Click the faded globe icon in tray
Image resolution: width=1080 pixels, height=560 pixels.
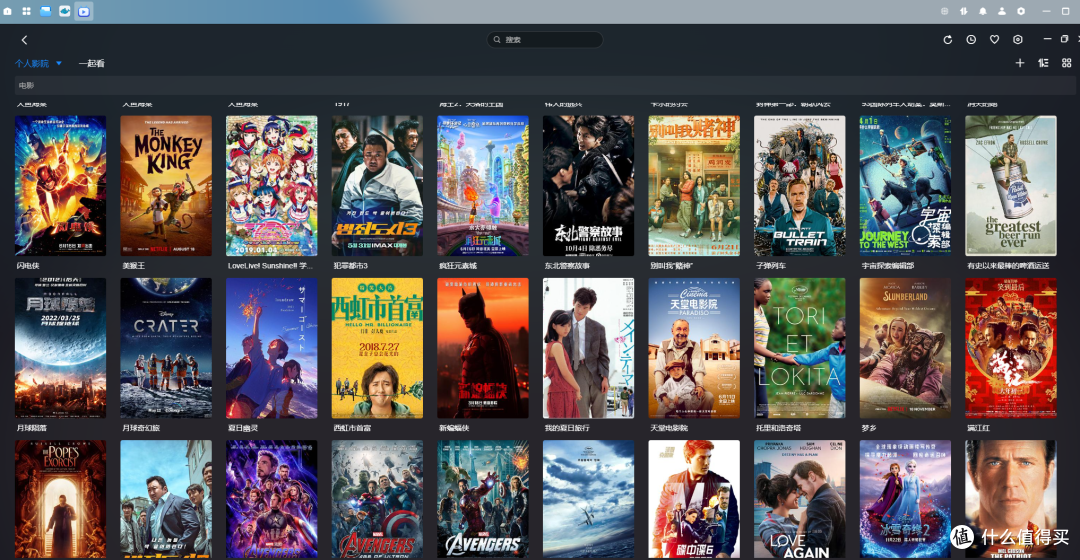[944, 11]
